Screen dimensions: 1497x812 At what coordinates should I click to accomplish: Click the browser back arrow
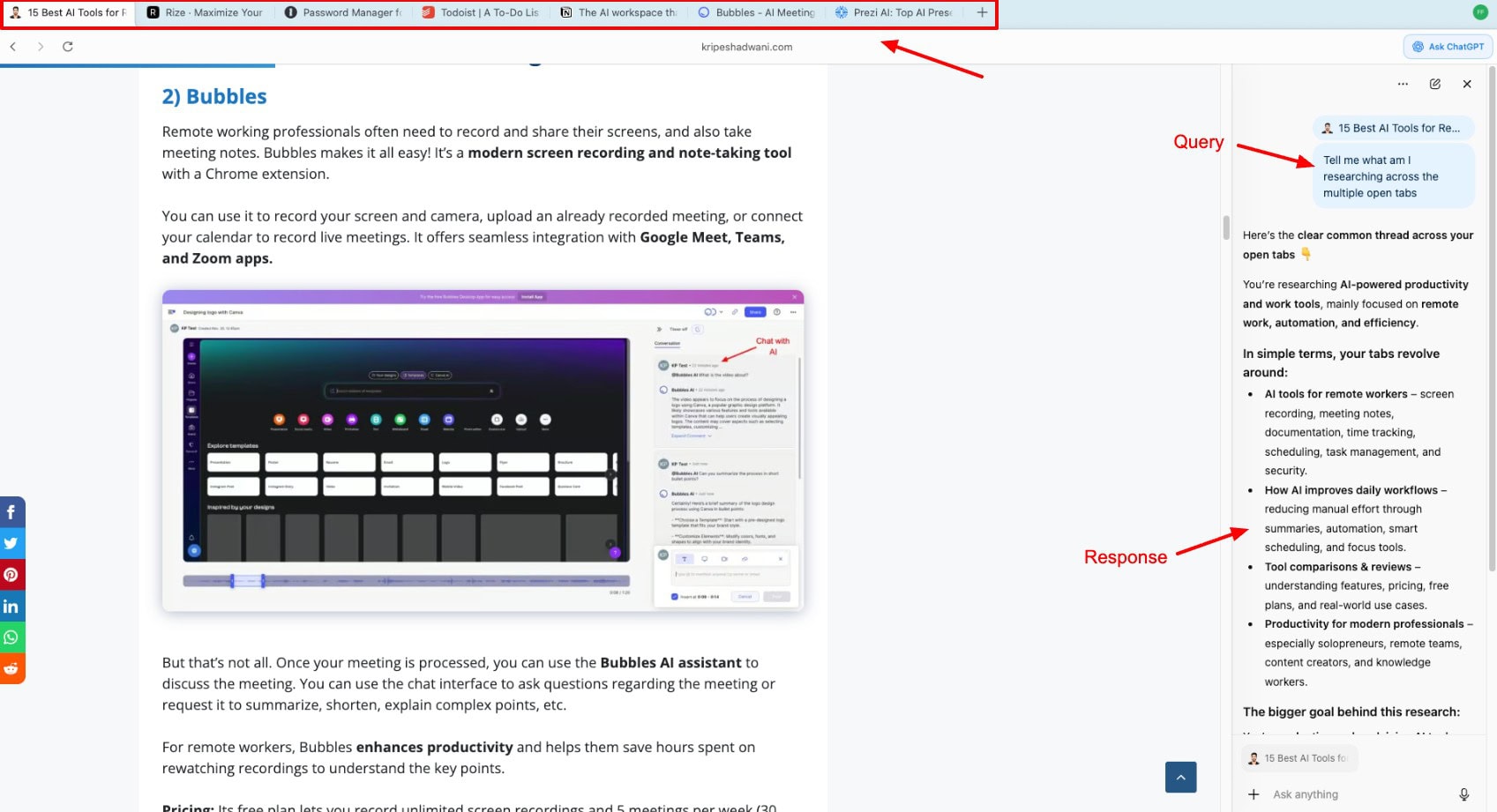pos(13,47)
